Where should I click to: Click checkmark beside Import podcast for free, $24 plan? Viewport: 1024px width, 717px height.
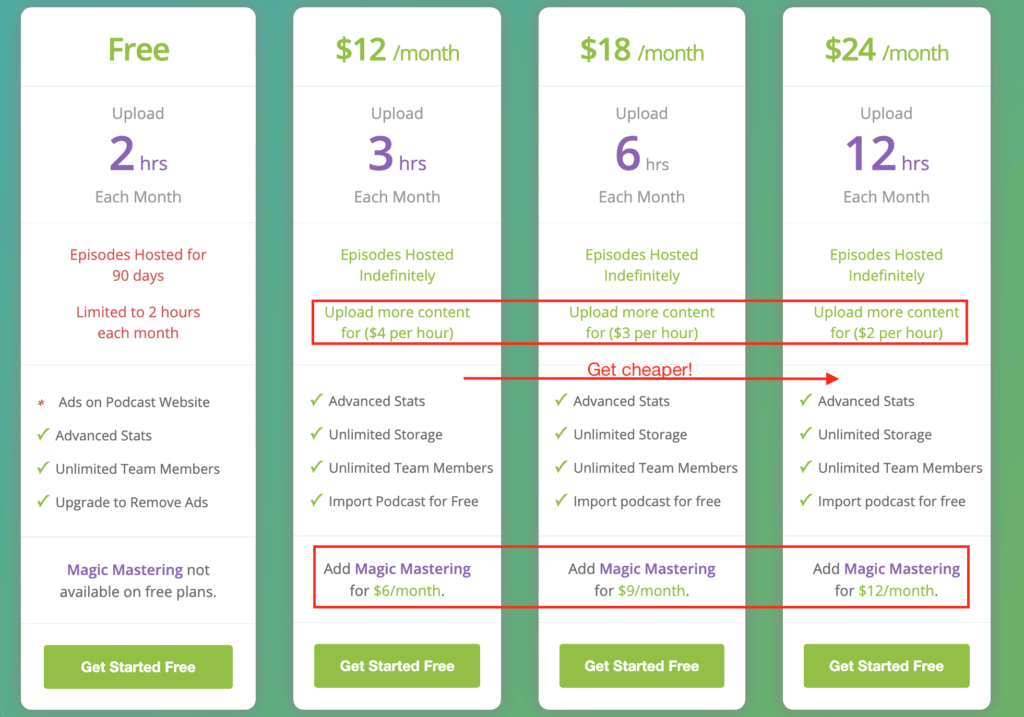click(x=806, y=501)
